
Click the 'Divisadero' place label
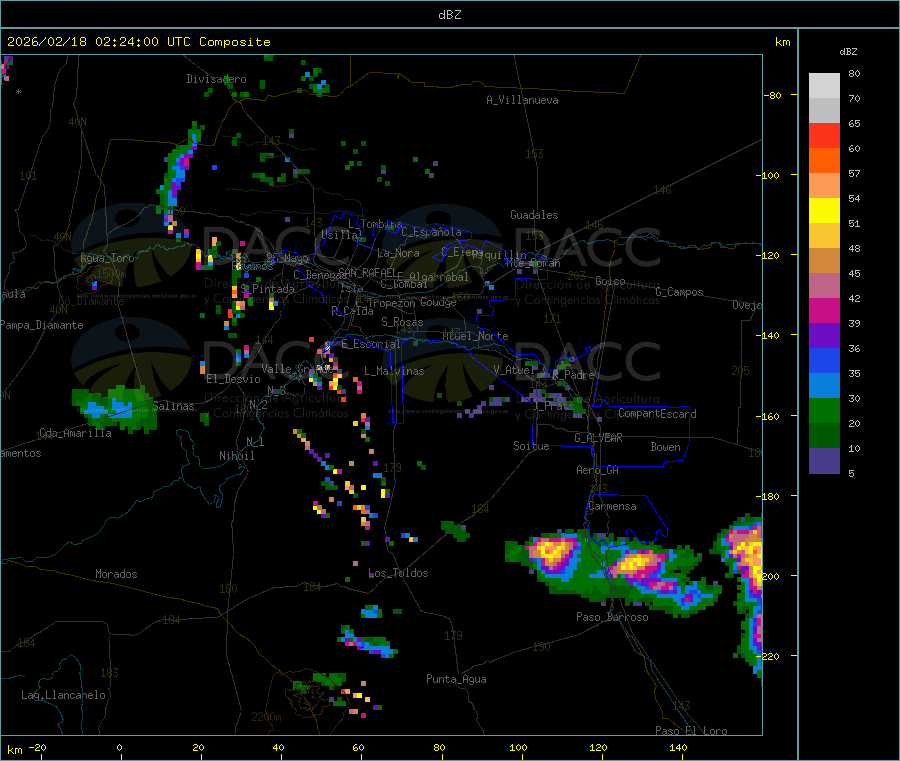(x=216, y=79)
